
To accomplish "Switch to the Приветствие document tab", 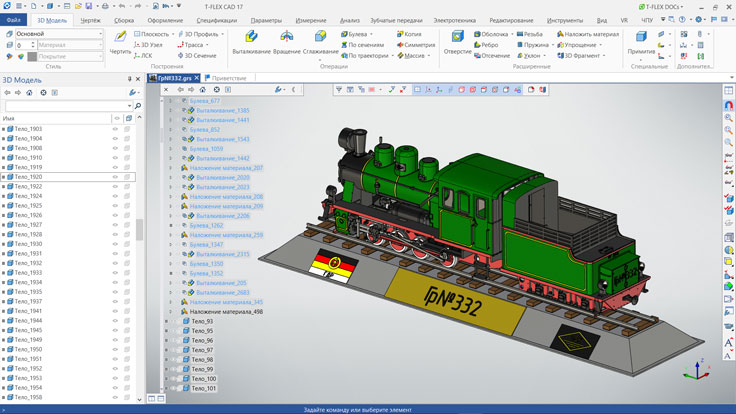I will coord(228,77).
